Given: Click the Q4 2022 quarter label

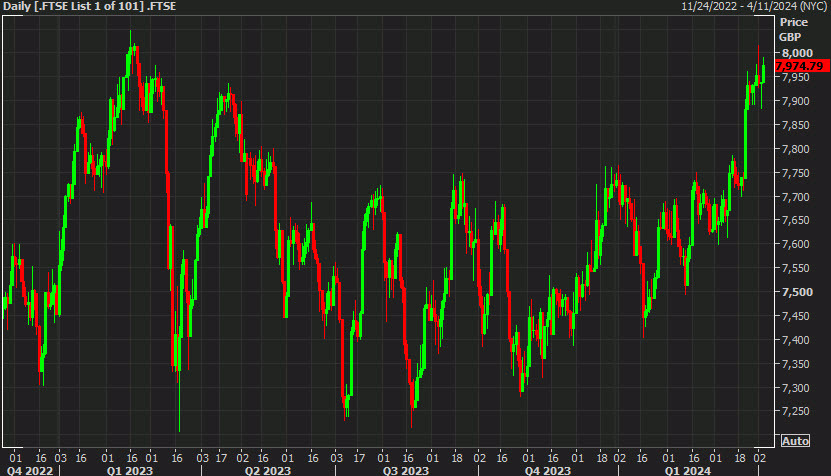Looking at the screenshot, I should pyautogui.click(x=30, y=470).
